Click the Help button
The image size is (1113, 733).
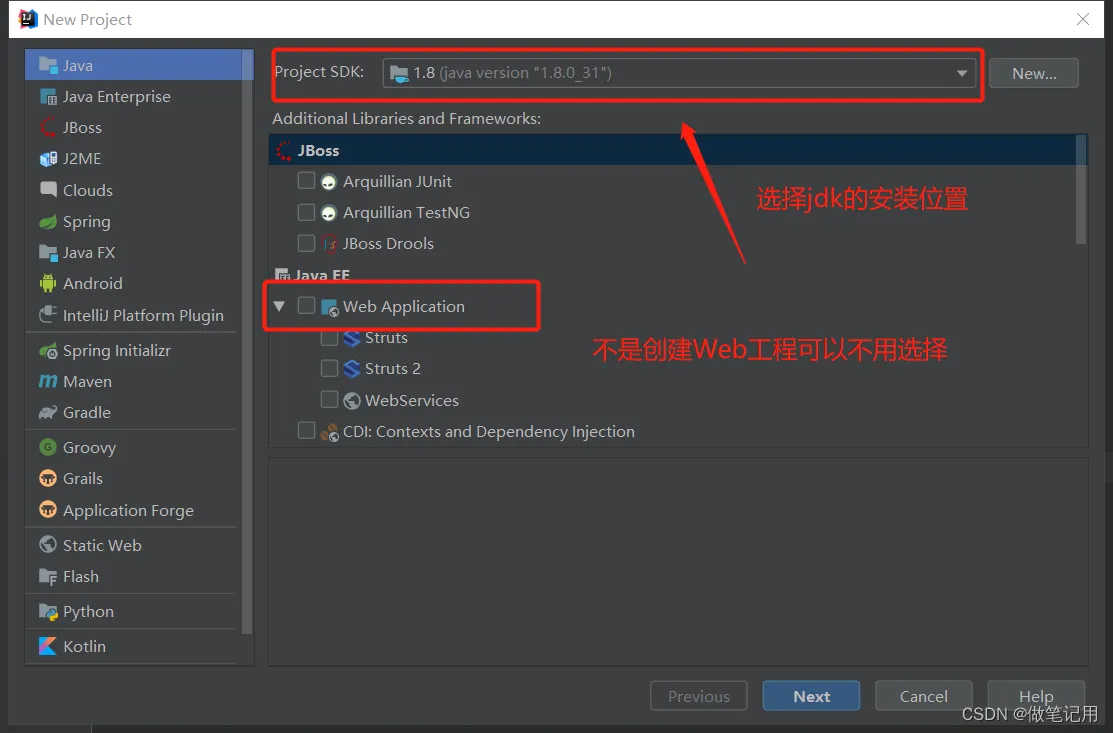(1036, 696)
